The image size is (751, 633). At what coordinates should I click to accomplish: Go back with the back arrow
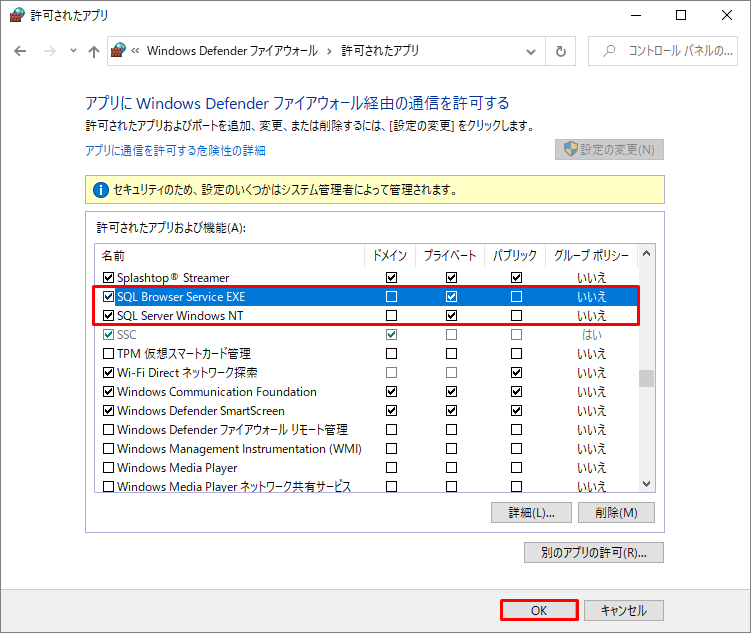(20, 51)
